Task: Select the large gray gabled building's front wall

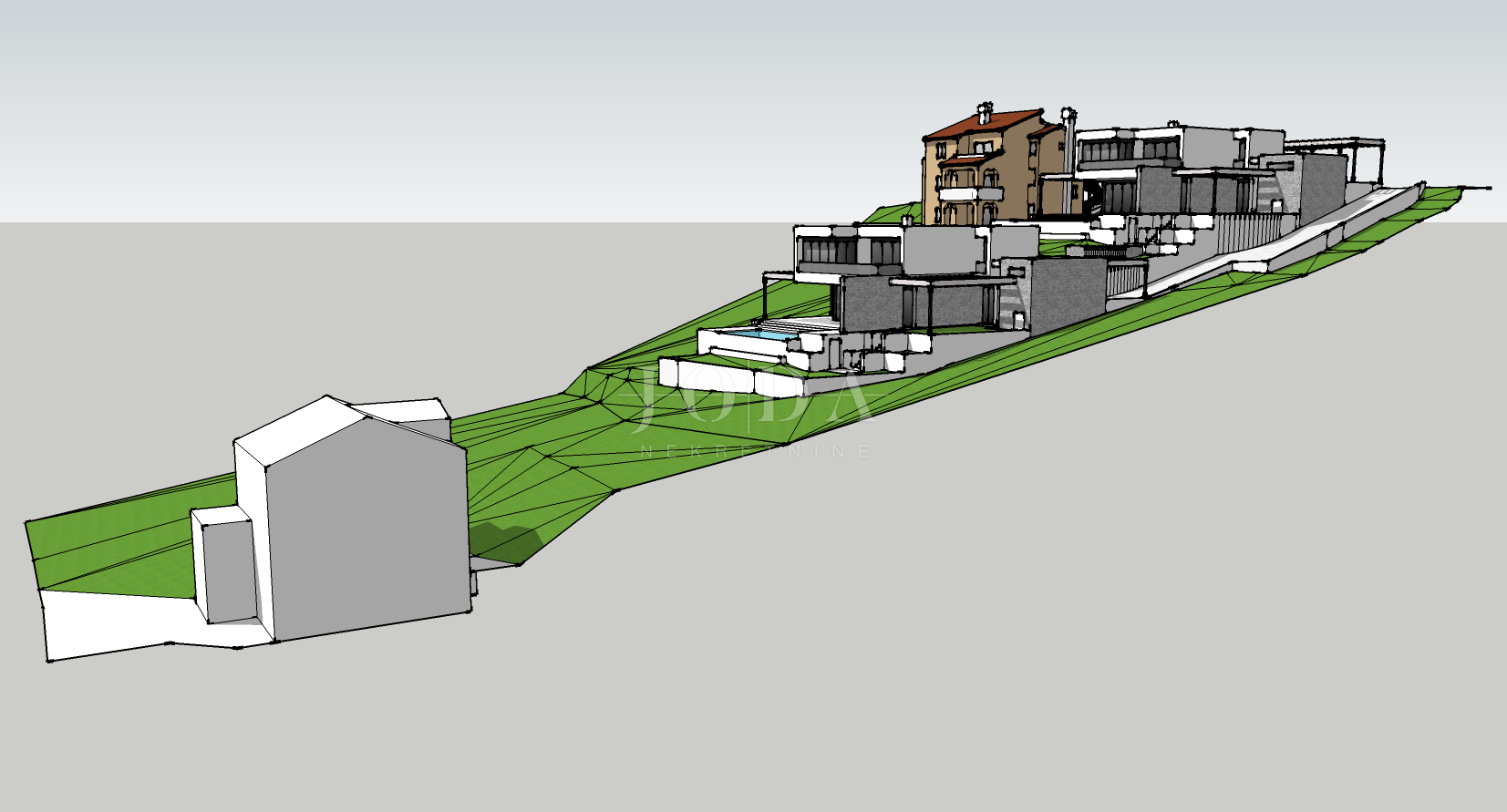Action: (369, 538)
